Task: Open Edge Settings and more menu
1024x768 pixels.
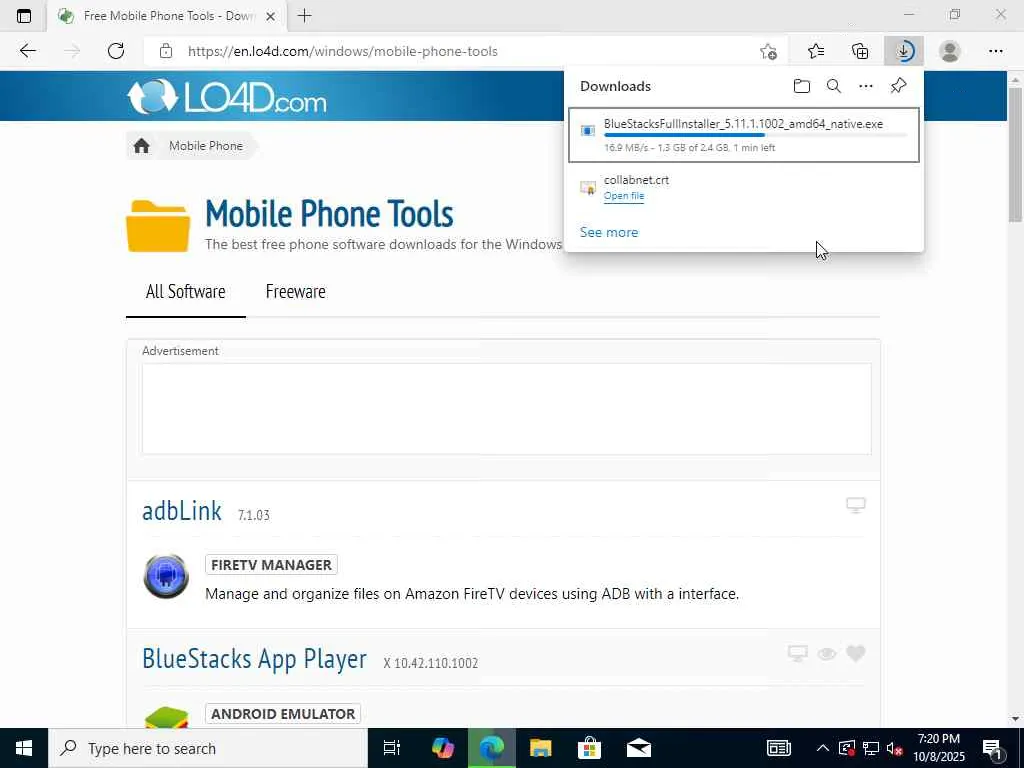Action: coord(995,51)
